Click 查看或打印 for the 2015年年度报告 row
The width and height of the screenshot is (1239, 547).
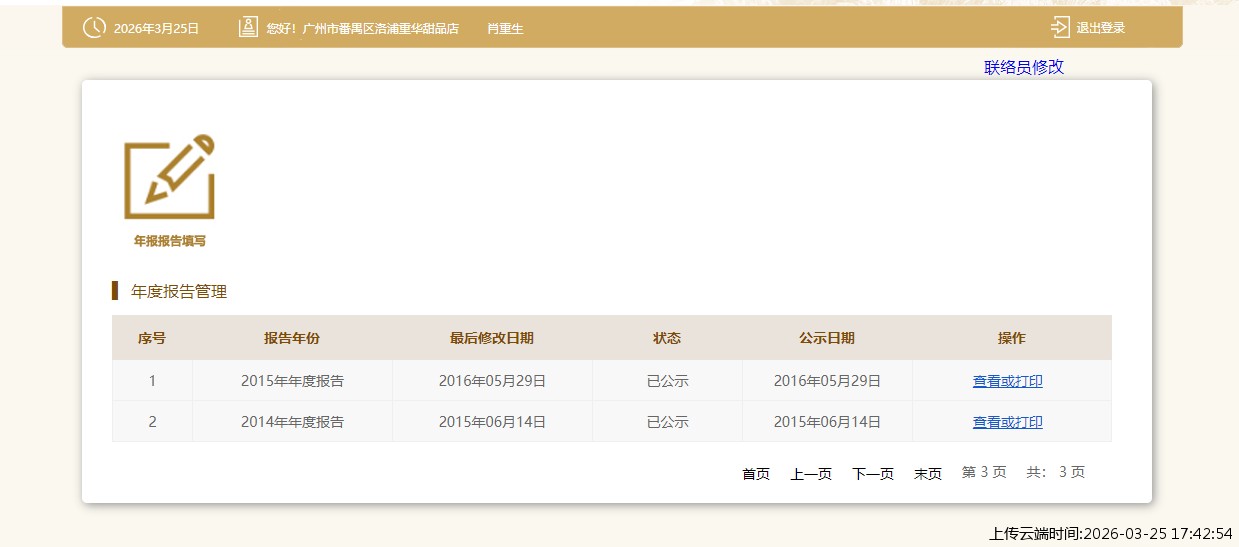click(1007, 381)
